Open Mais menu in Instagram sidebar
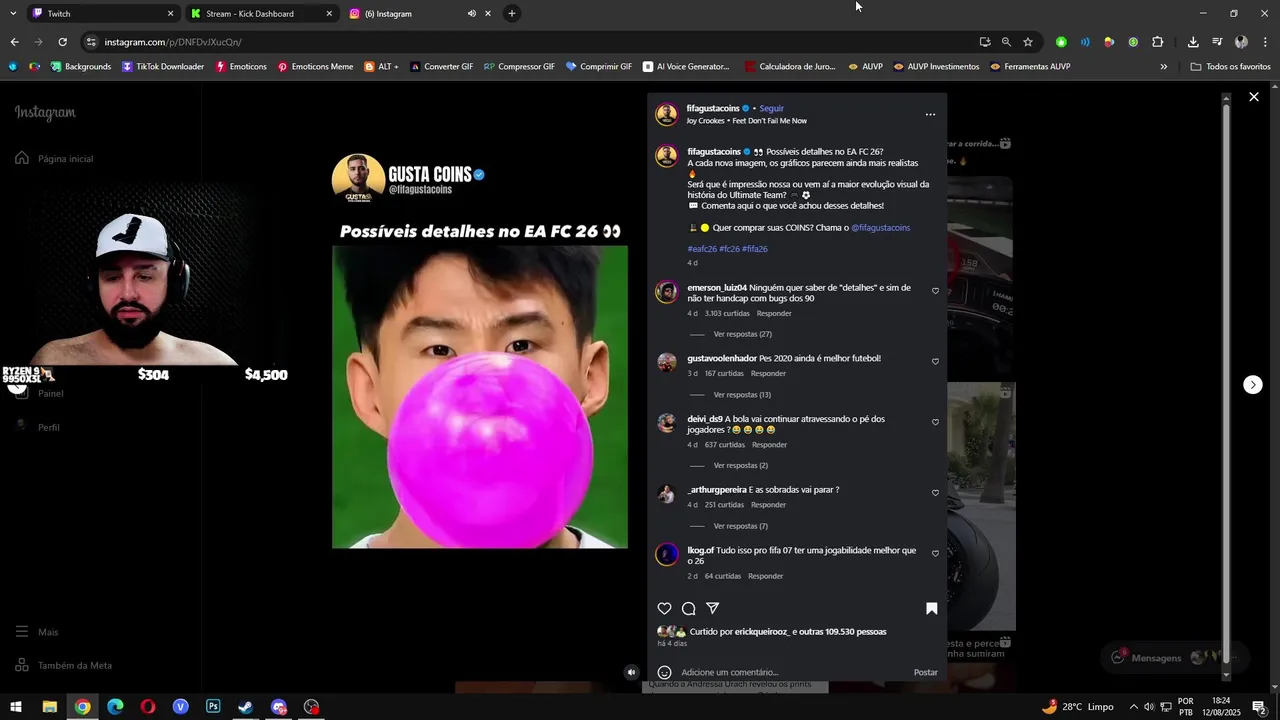This screenshot has height=720, width=1280. [x=36, y=632]
